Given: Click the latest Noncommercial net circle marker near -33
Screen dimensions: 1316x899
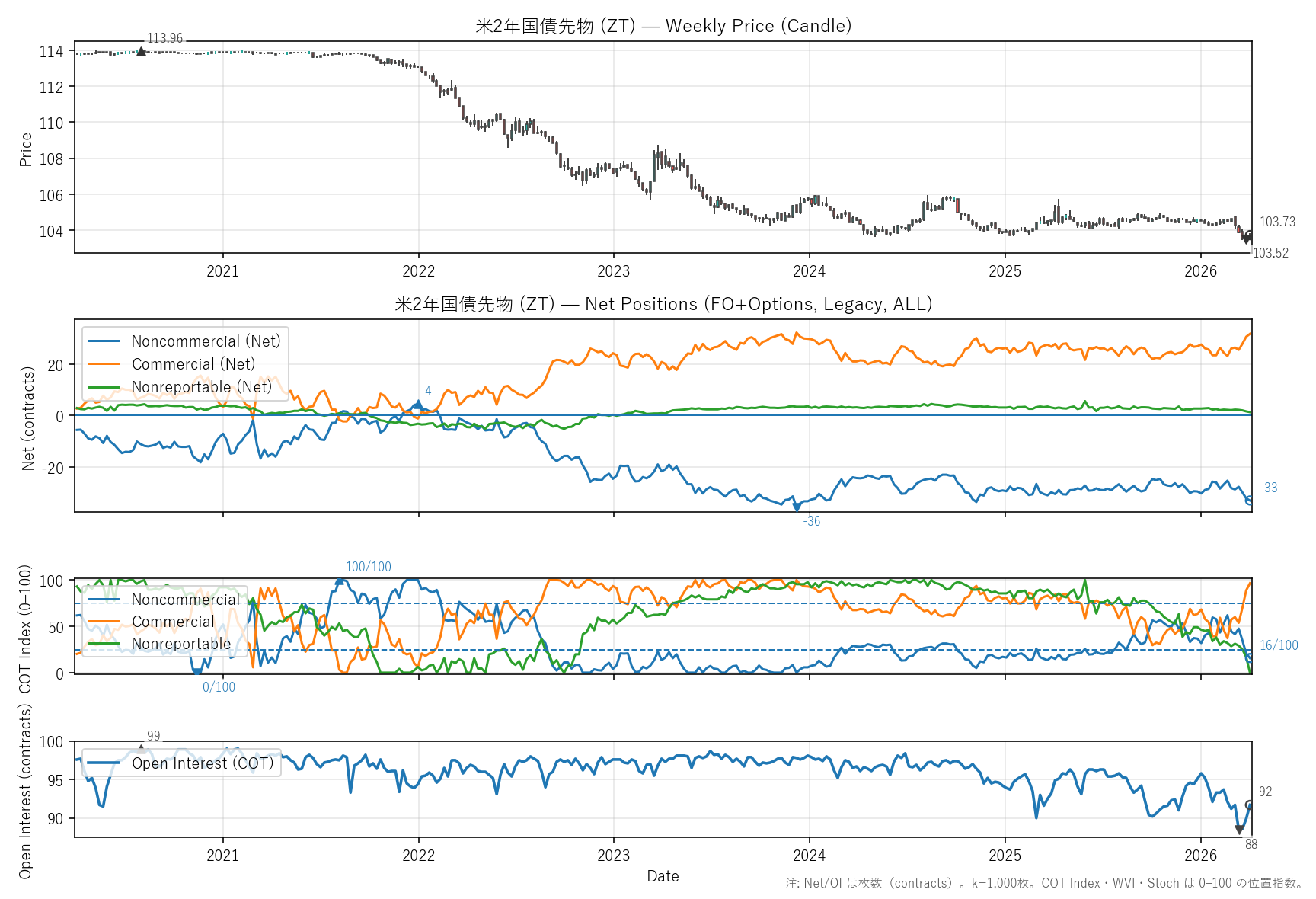Looking at the screenshot, I should click(1249, 500).
